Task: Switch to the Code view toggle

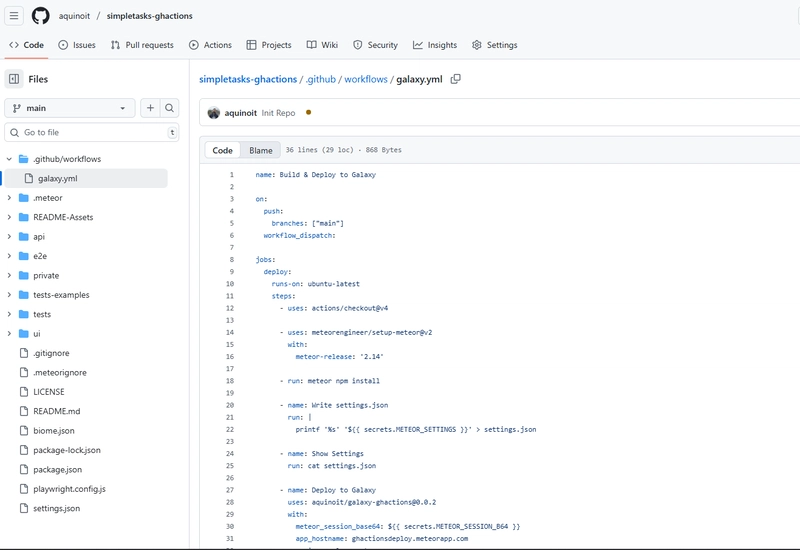Action: coord(222,151)
